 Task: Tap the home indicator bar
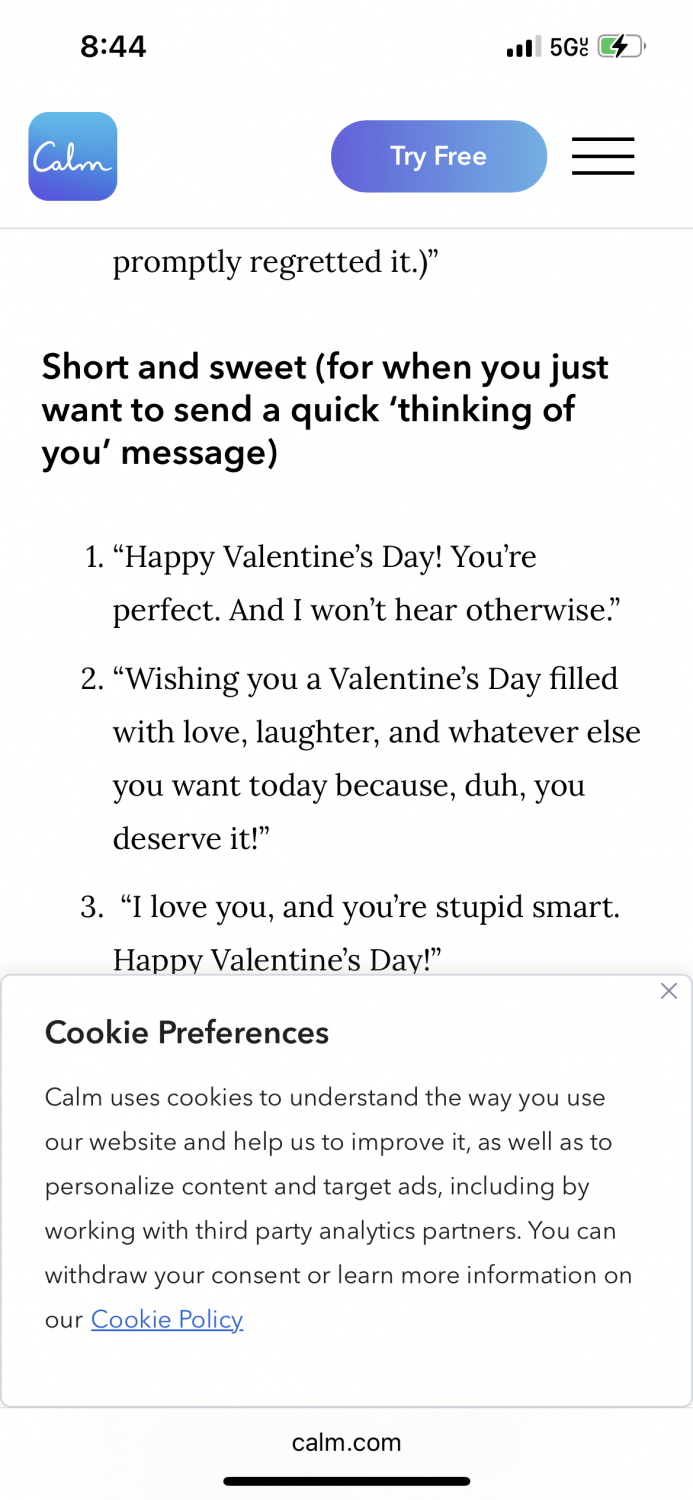pyautogui.click(x=346, y=1481)
